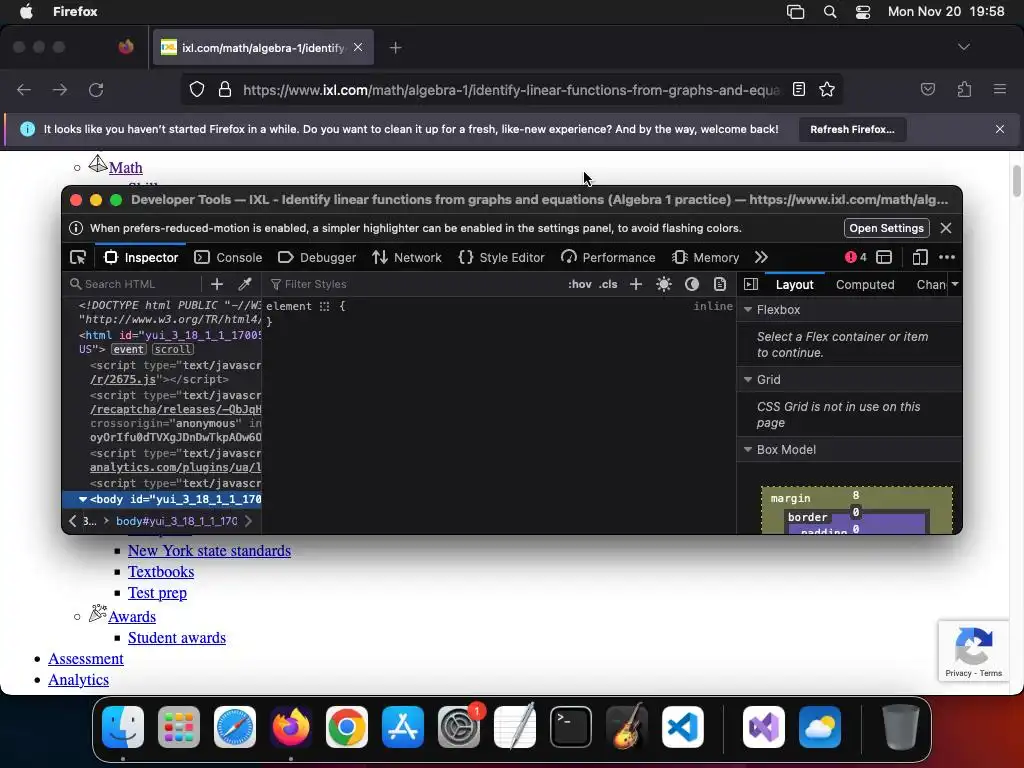
Task: Toggle the :hov pseudo-class panel
Action: click(580, 284)
